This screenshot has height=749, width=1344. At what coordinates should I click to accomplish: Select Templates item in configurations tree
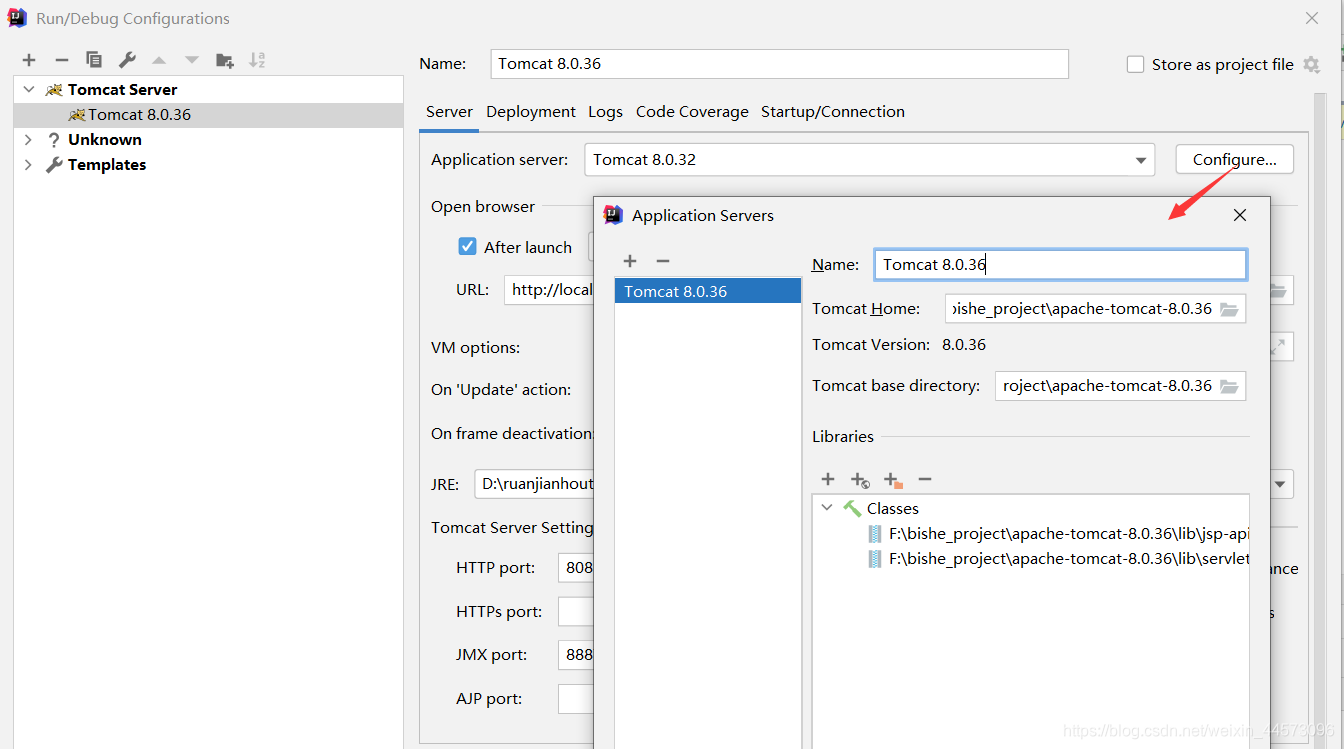click(209, 164)
